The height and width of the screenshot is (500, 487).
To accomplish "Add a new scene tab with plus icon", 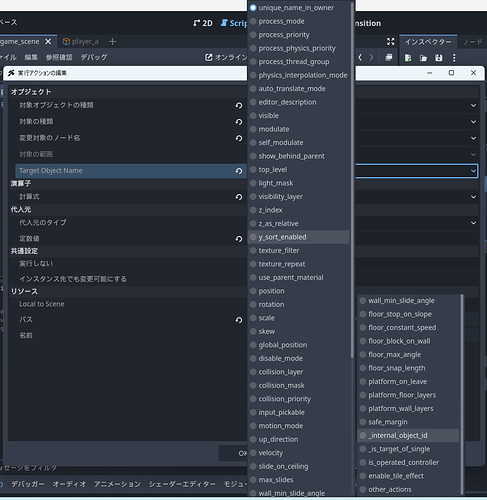I will click(112, 42).
